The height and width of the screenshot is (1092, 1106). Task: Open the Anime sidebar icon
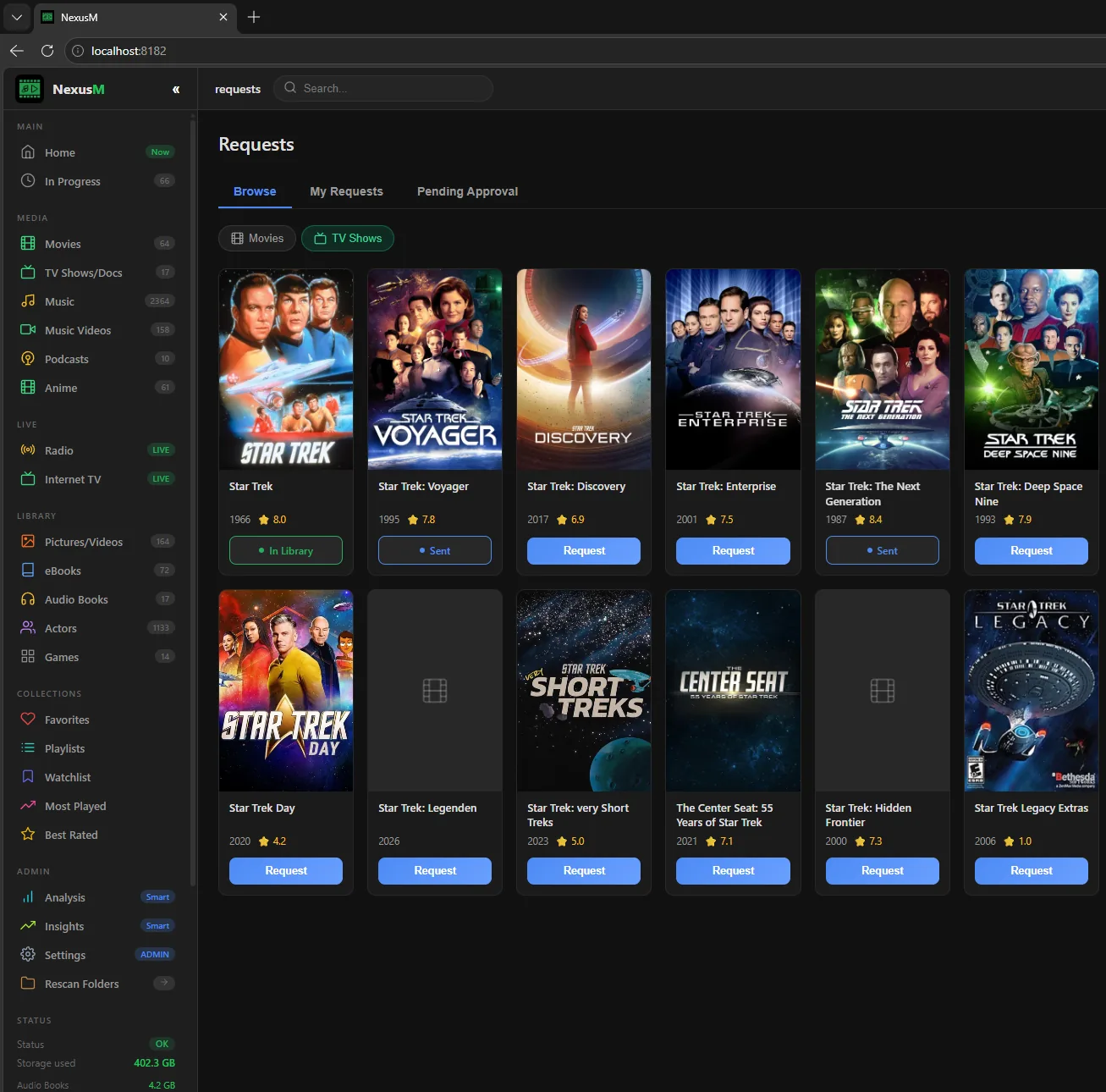(x=28, y=388)
